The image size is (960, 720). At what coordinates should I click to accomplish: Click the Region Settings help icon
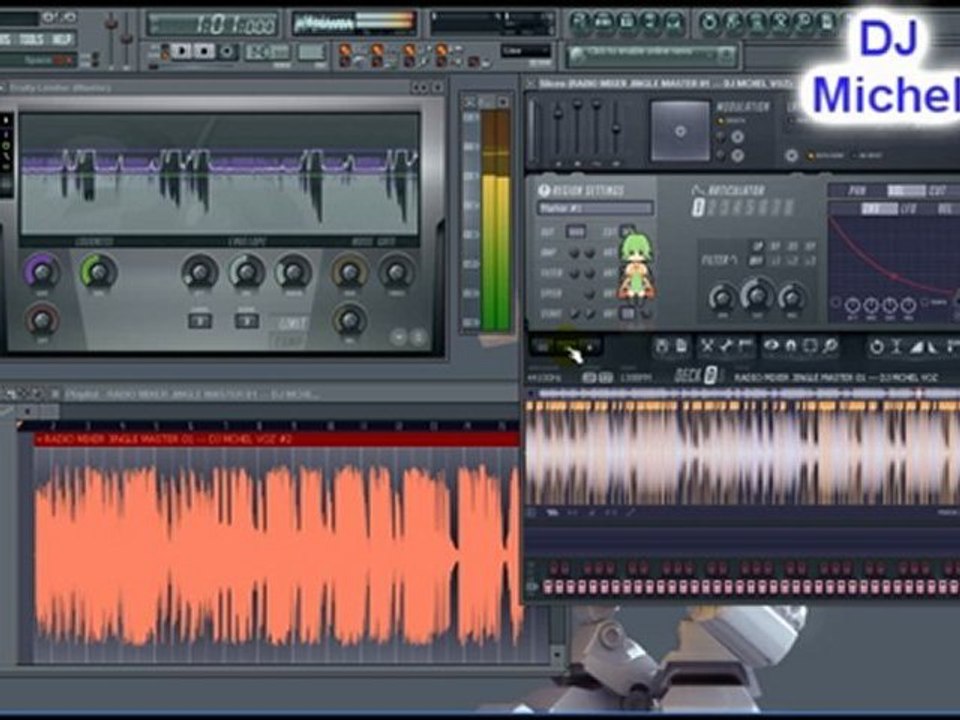click(544, 190)
